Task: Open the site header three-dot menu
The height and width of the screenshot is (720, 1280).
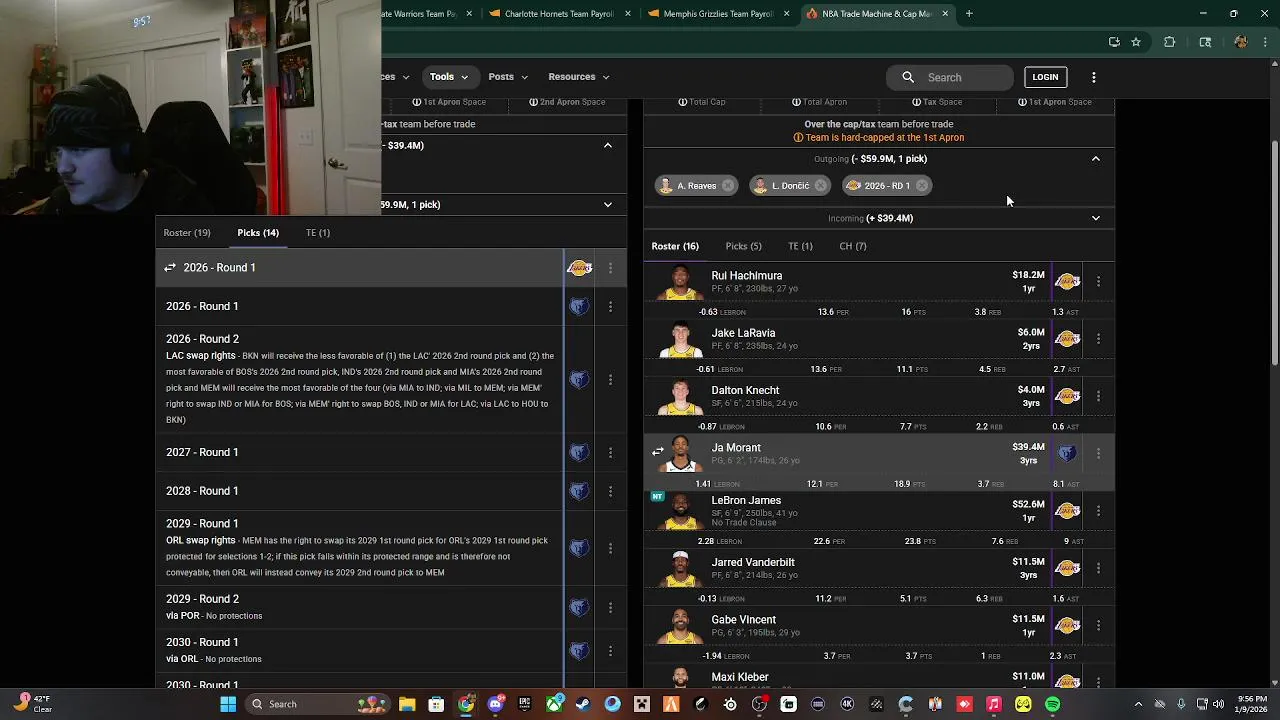Action: pos(1094,77)
